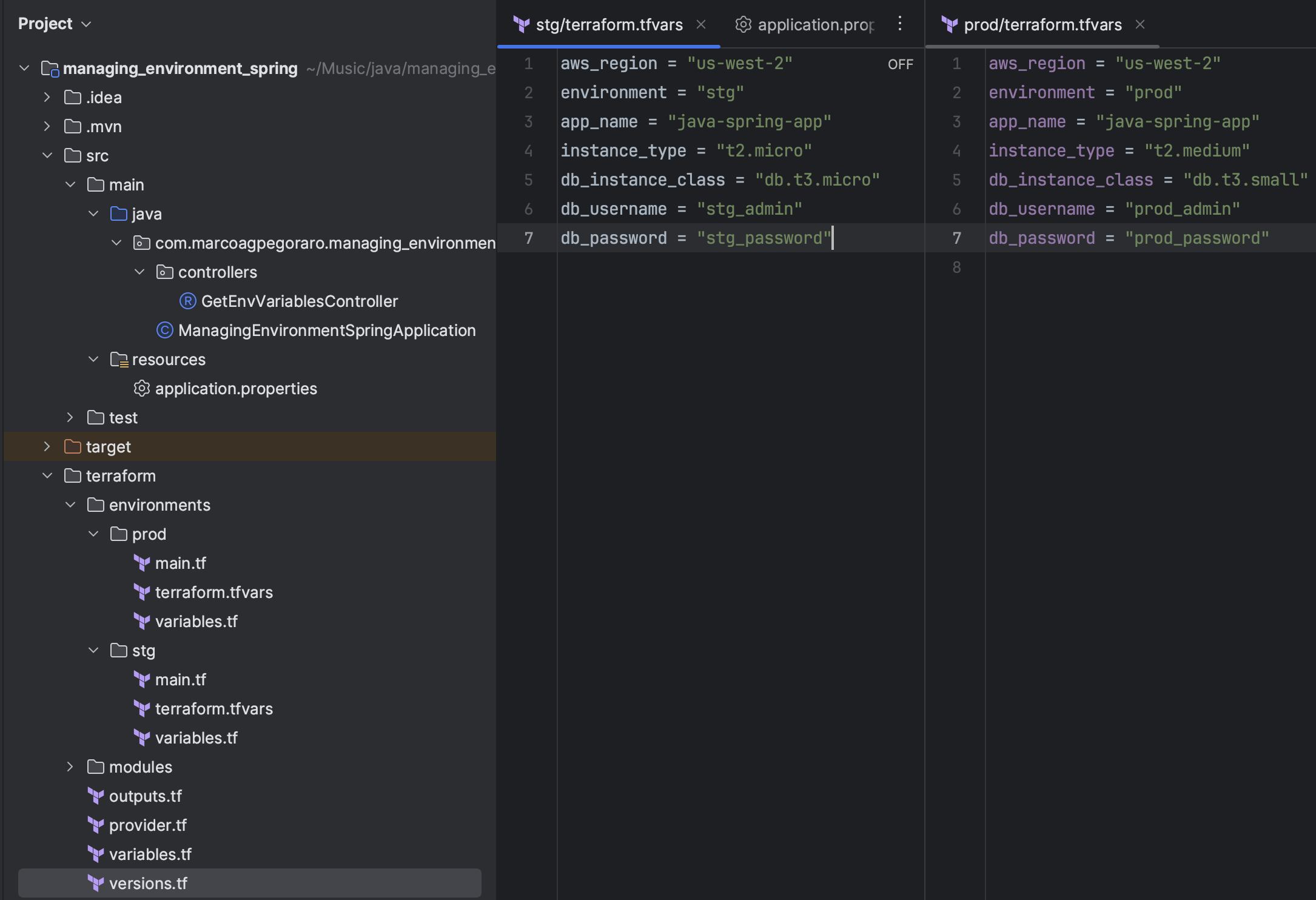
Task: Select outputs.tf file
Action: pyautogui.click(x=146, y=796)
